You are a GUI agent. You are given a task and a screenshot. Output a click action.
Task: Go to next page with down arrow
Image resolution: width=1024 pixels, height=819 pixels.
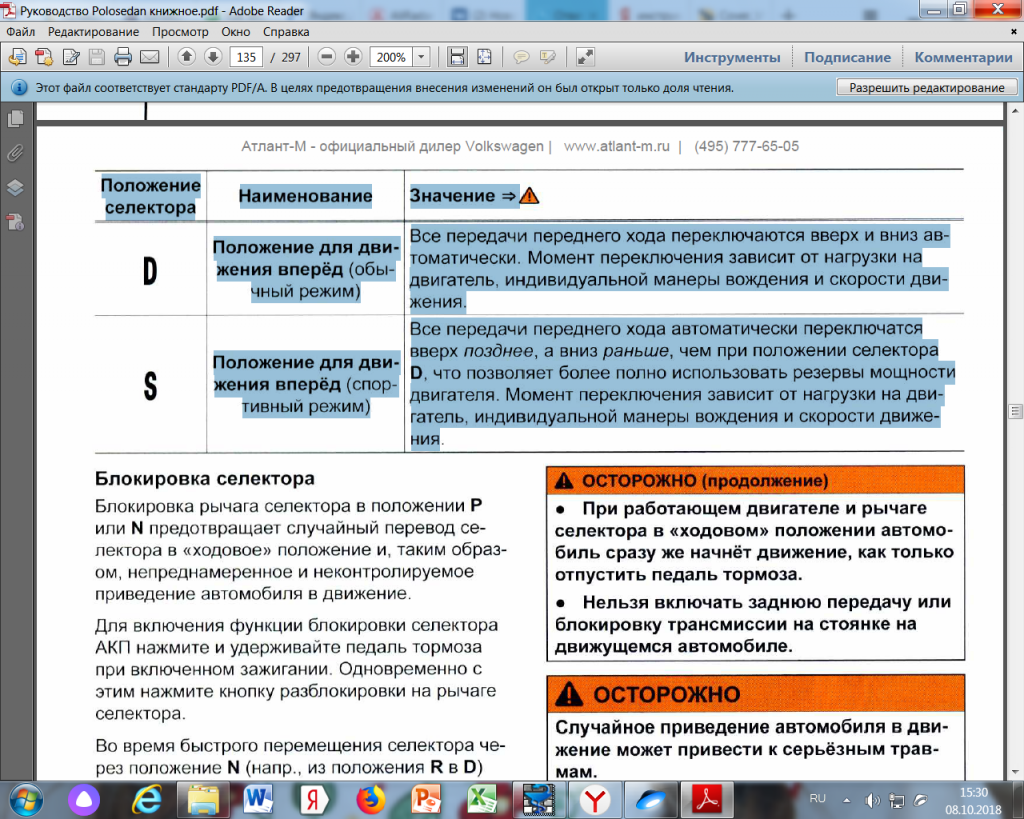pos(212,57)
